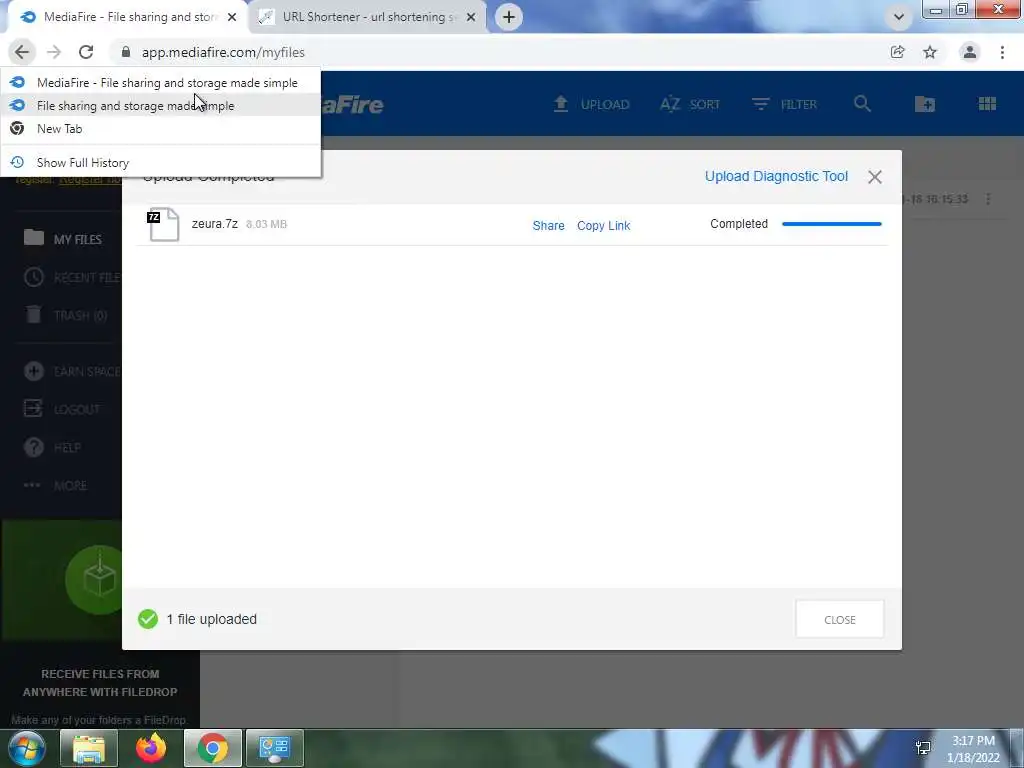The height and width of the screenshot is (768, 1024).
Task: Click Share for zeura.7z
Action: 549,225
